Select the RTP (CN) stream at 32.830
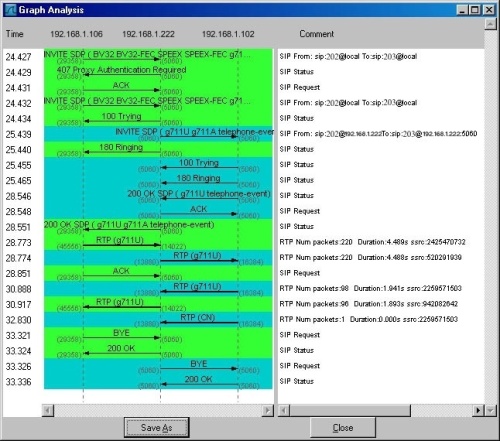The height and width of the screenshot is (441, 500). [198, 317]
